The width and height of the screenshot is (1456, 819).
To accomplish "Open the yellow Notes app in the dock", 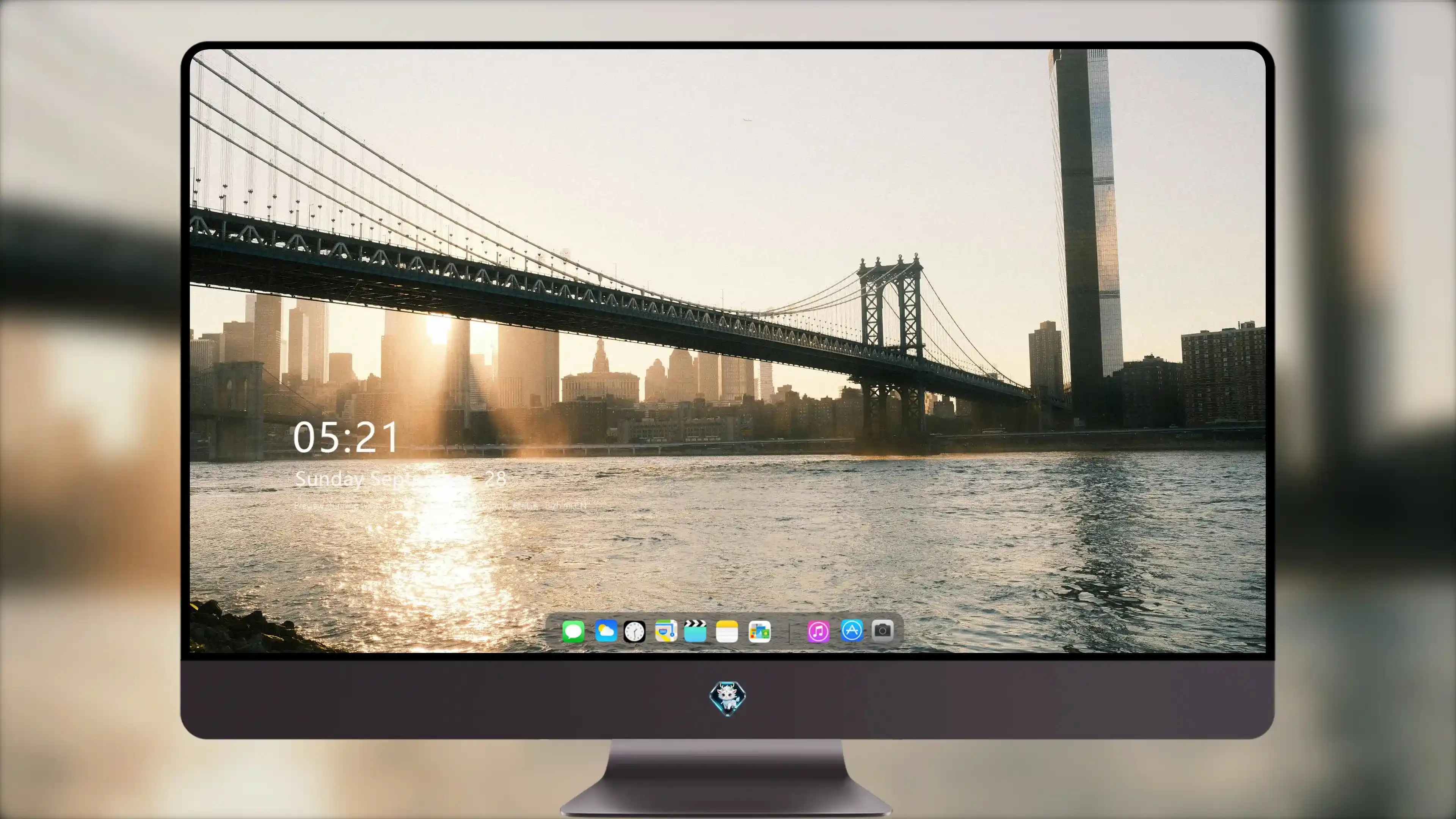I will pos(727,631).
